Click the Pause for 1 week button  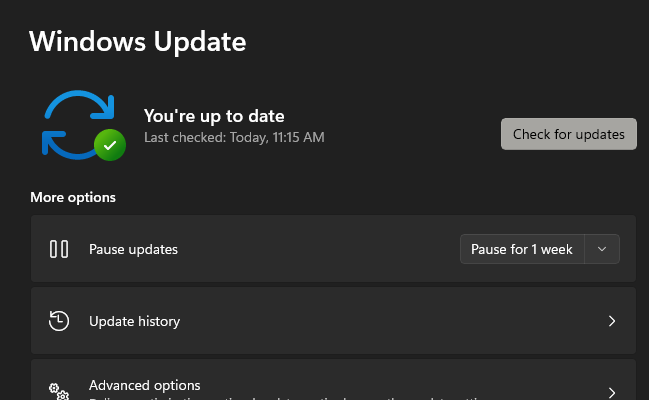pos(521,249)
